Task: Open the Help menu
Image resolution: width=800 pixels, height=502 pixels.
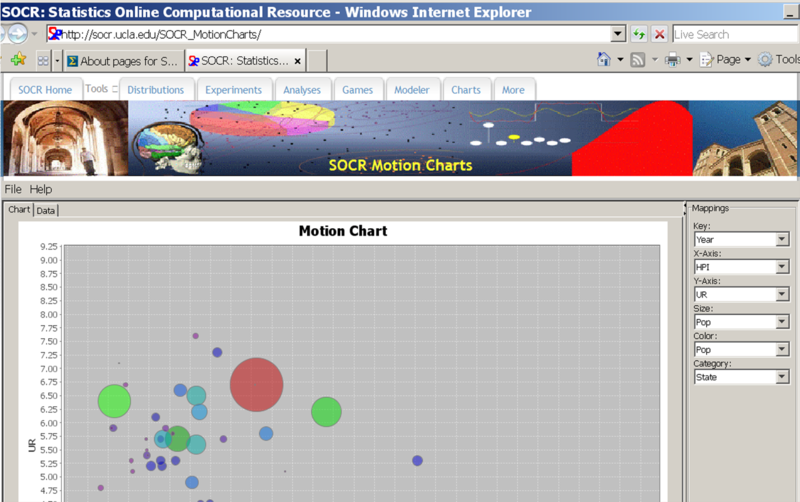Action: click(x=41, y=189)
